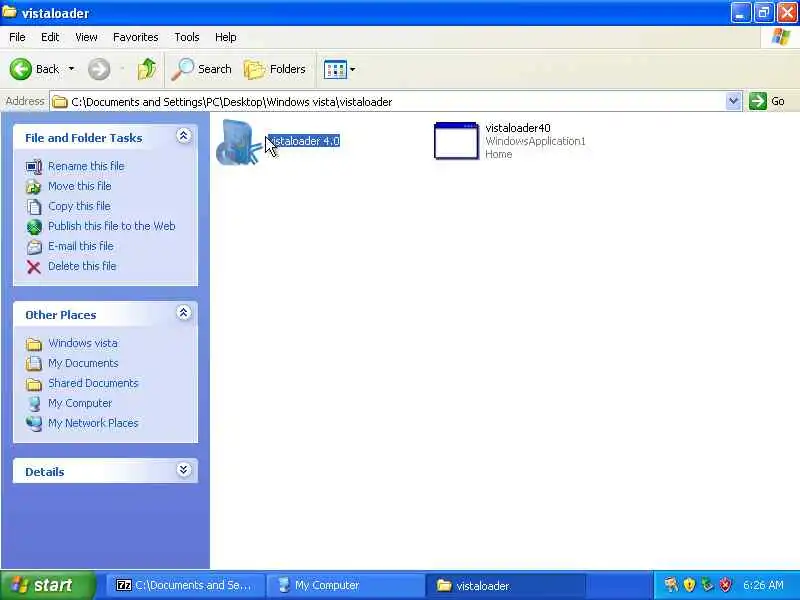This screenshot has width=800, height=600.
Task: Click the 6:26 AM taskbar clock
Action: pyautogui.click(x=763, y=585)
